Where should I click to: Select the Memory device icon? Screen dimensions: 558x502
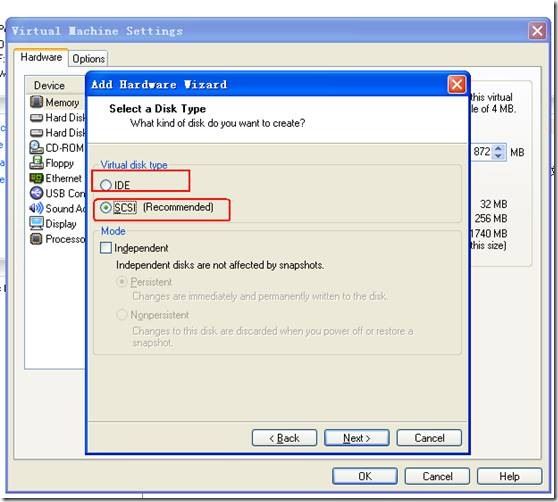(x=36, y=102)
